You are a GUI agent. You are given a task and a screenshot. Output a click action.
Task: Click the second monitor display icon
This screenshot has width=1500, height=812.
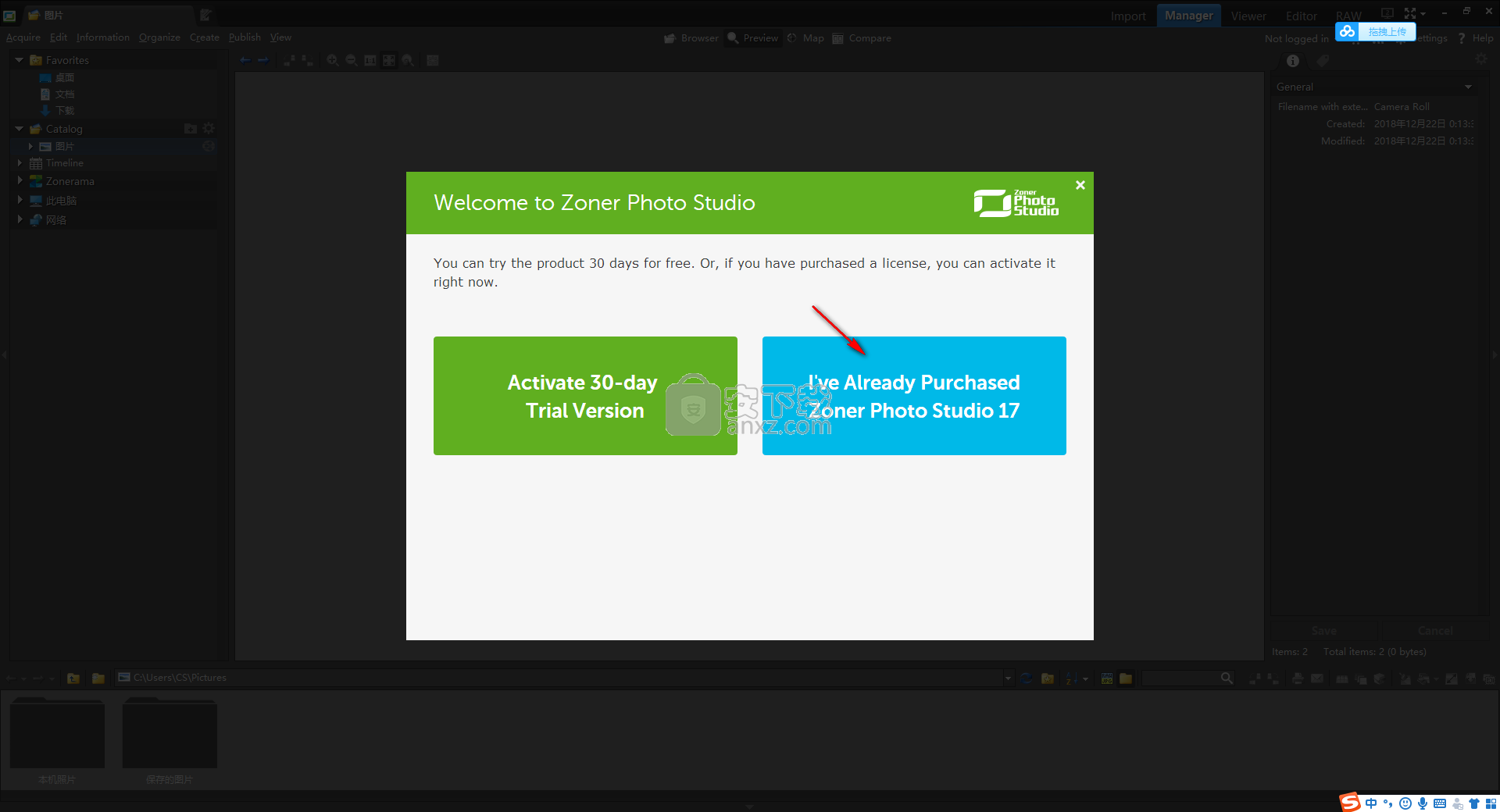tap(1387, 13)
